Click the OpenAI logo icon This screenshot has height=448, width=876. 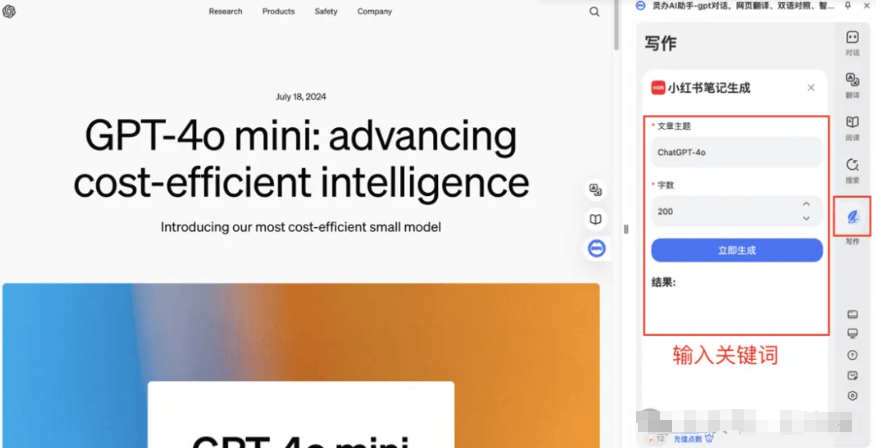click(9, 11)
